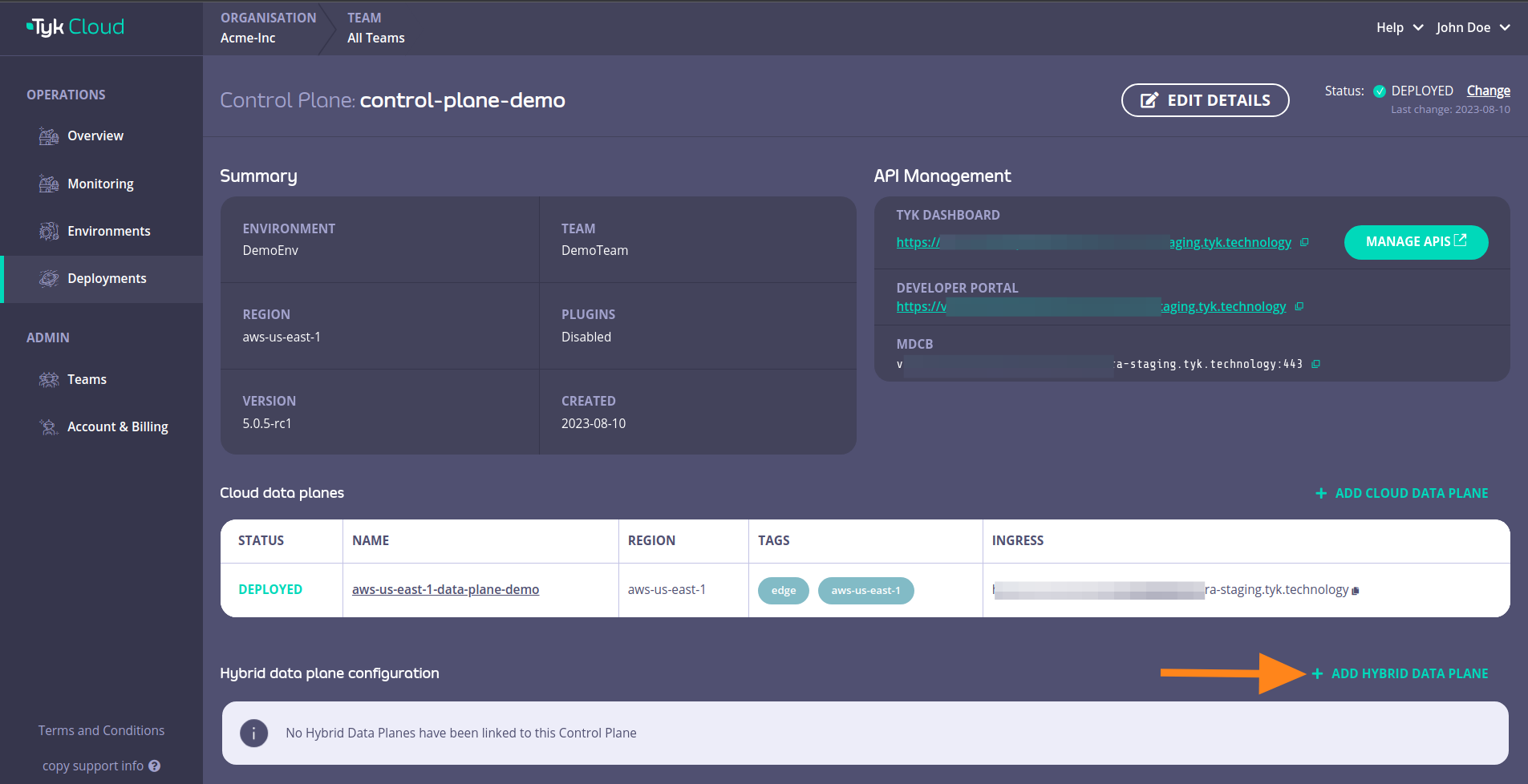Add a hybrid data plane

point(1400,673)
